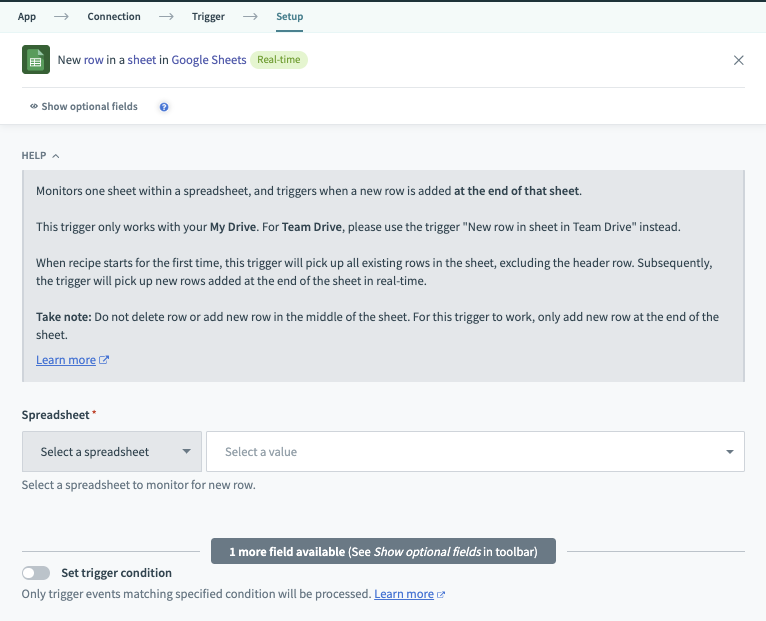Viewport: 766px width, 621px height.
Task: Click the Real-time badge
Action: tap(279, 60)
